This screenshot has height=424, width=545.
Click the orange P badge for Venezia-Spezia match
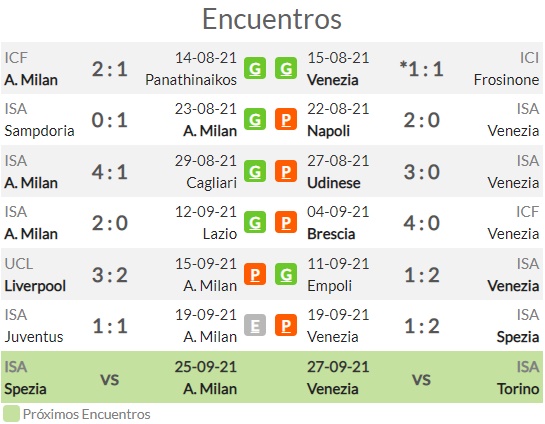tap(286, 325)
